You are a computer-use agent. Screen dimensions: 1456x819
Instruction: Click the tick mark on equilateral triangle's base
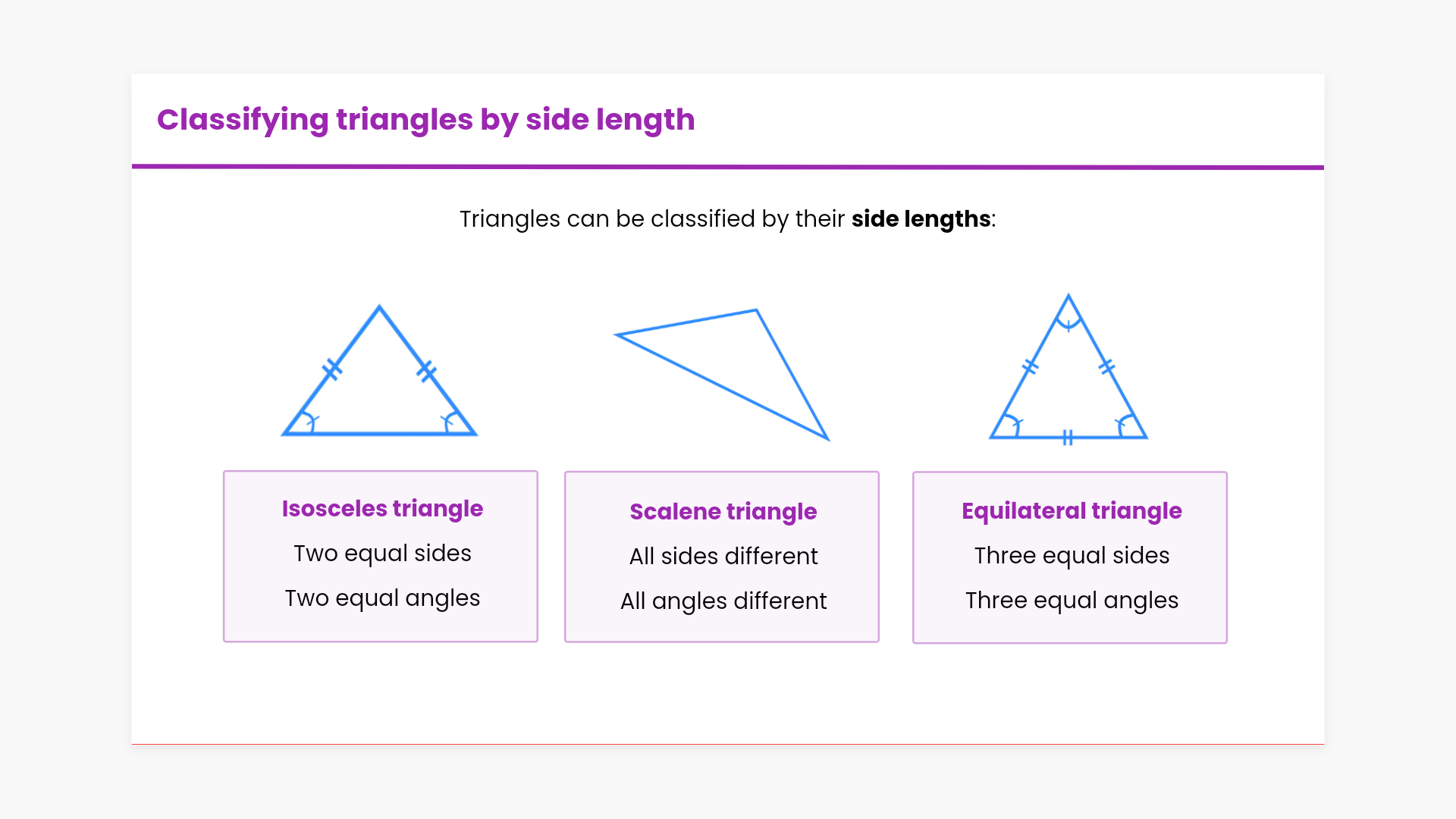(1068, 438)
